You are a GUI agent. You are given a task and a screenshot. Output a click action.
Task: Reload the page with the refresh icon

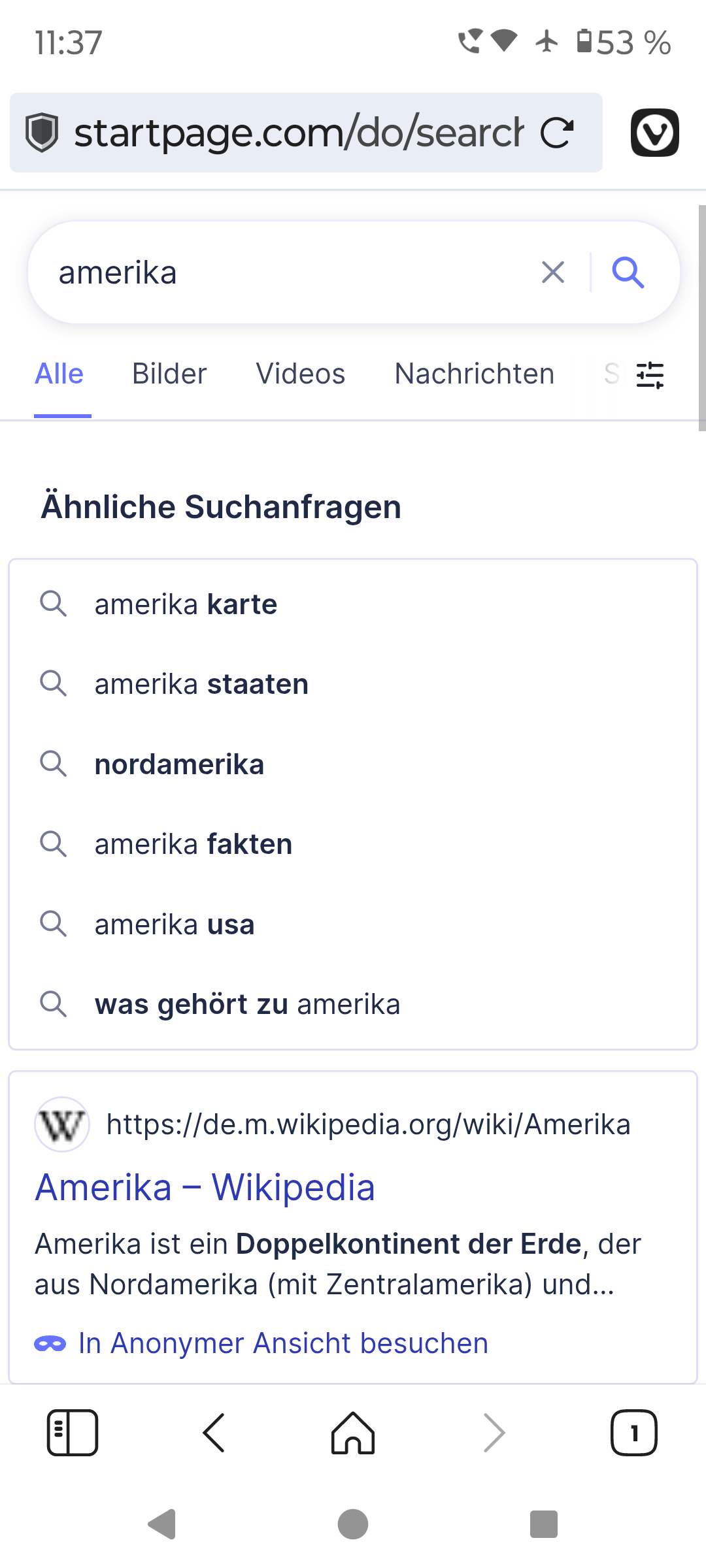[557, 133]
